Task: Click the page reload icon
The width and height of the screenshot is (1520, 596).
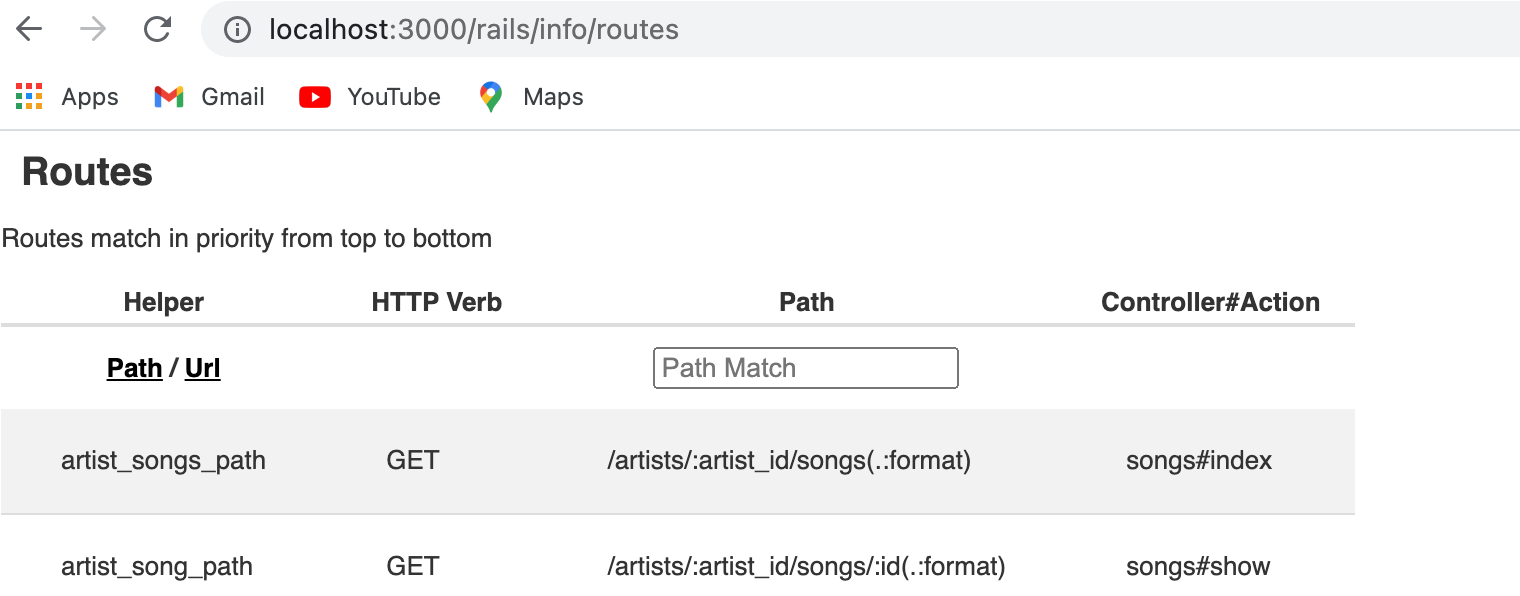Action: pos(158,29)
